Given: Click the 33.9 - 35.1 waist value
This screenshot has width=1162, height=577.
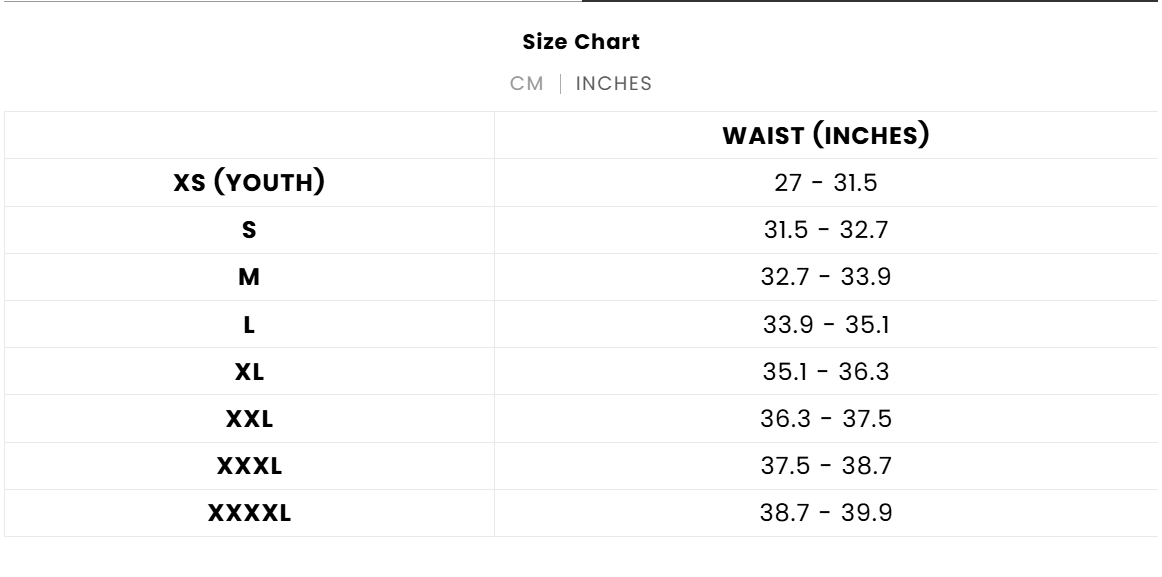Looking at the screenshot, I should click(825, 324).
